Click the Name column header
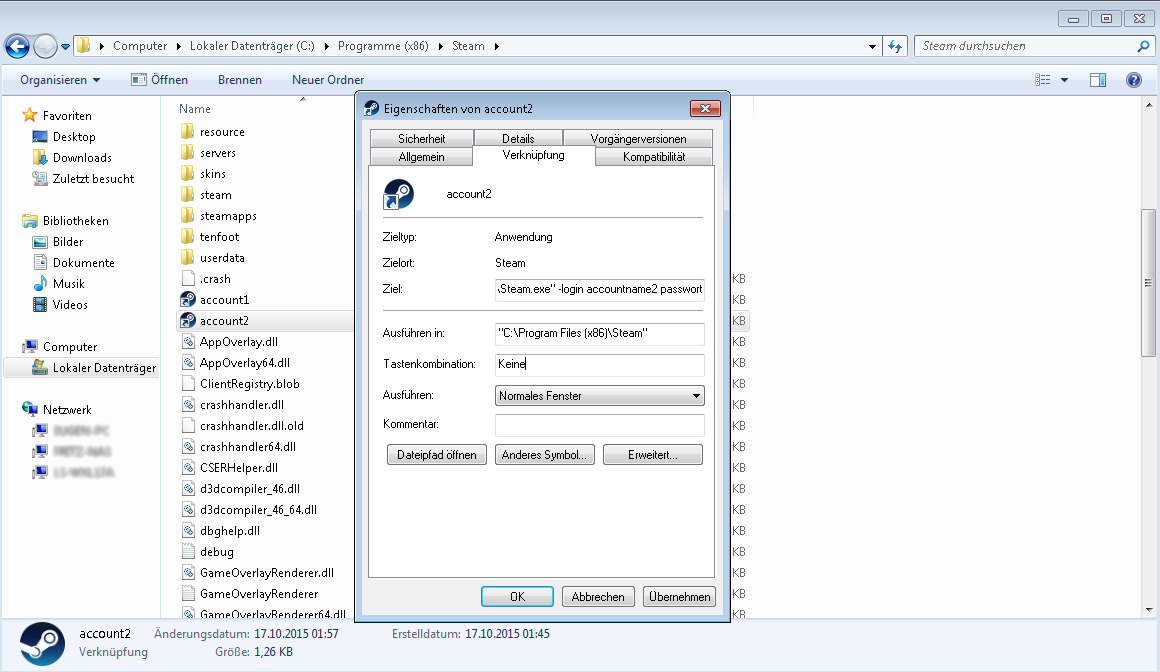 [195, 109]
